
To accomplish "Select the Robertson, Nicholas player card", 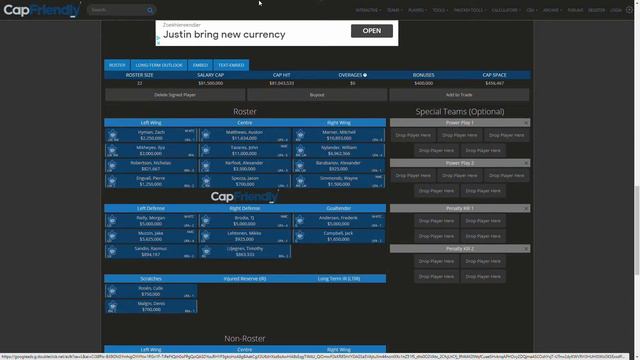I will pyautogui.click(x=151, y=166).
